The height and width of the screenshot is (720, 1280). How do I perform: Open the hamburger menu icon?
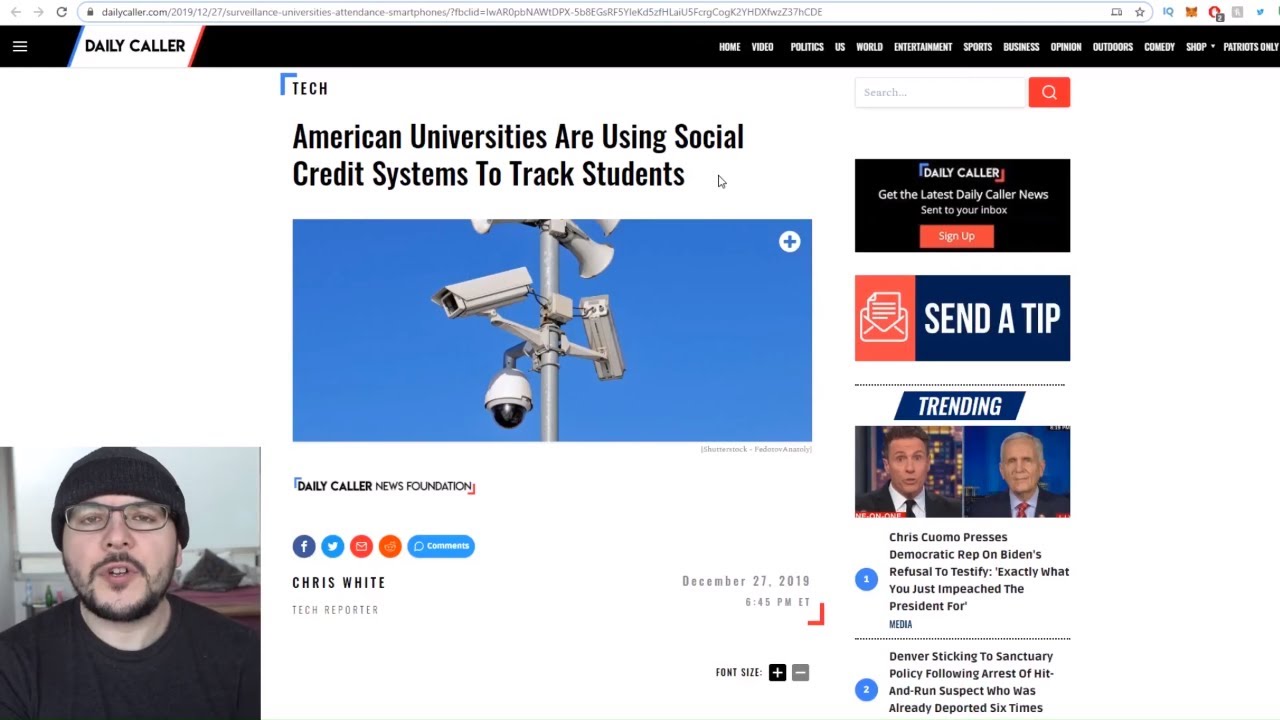20,46
